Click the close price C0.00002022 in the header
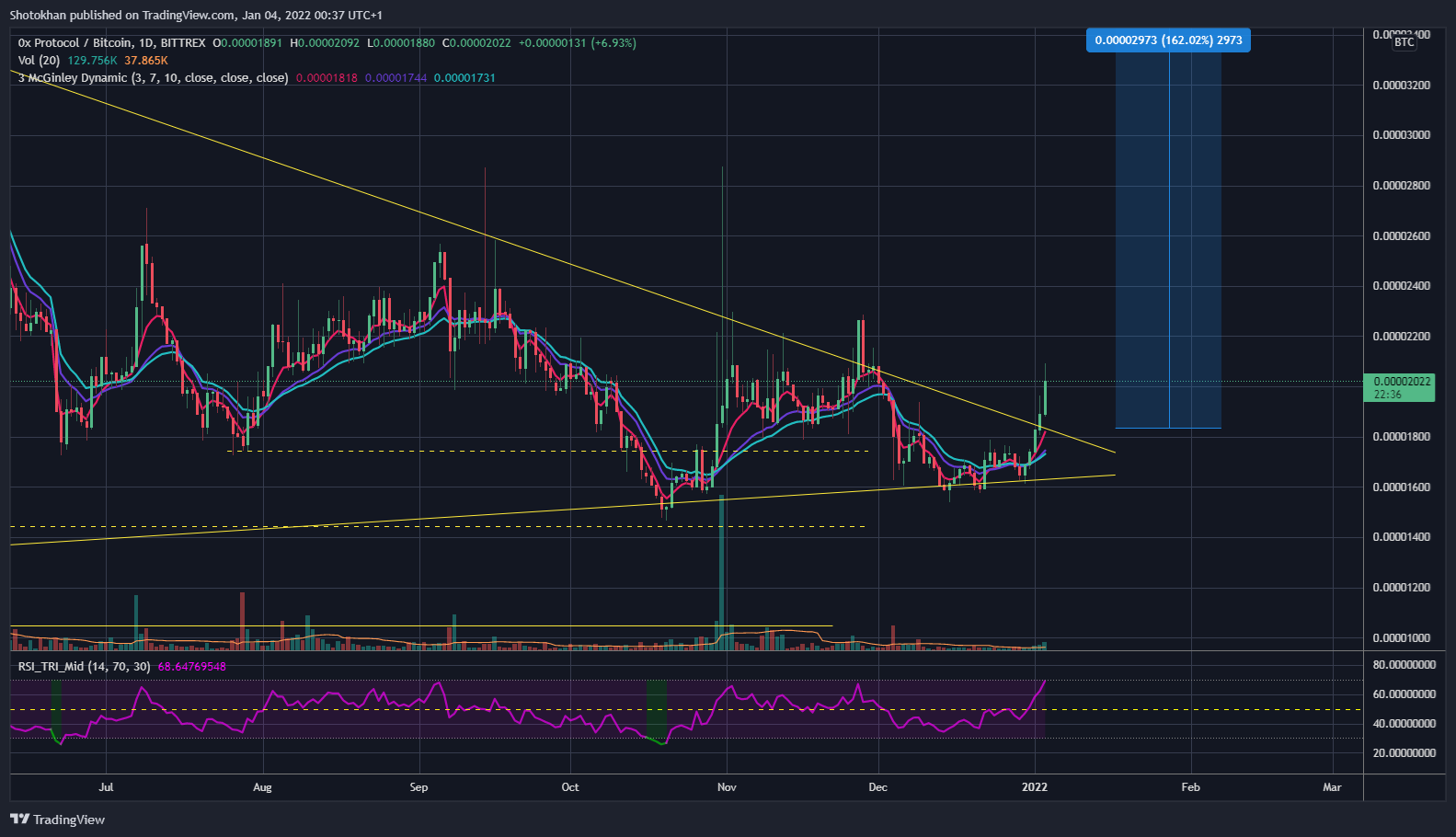The image size is (1456, 837). [476, 43]
